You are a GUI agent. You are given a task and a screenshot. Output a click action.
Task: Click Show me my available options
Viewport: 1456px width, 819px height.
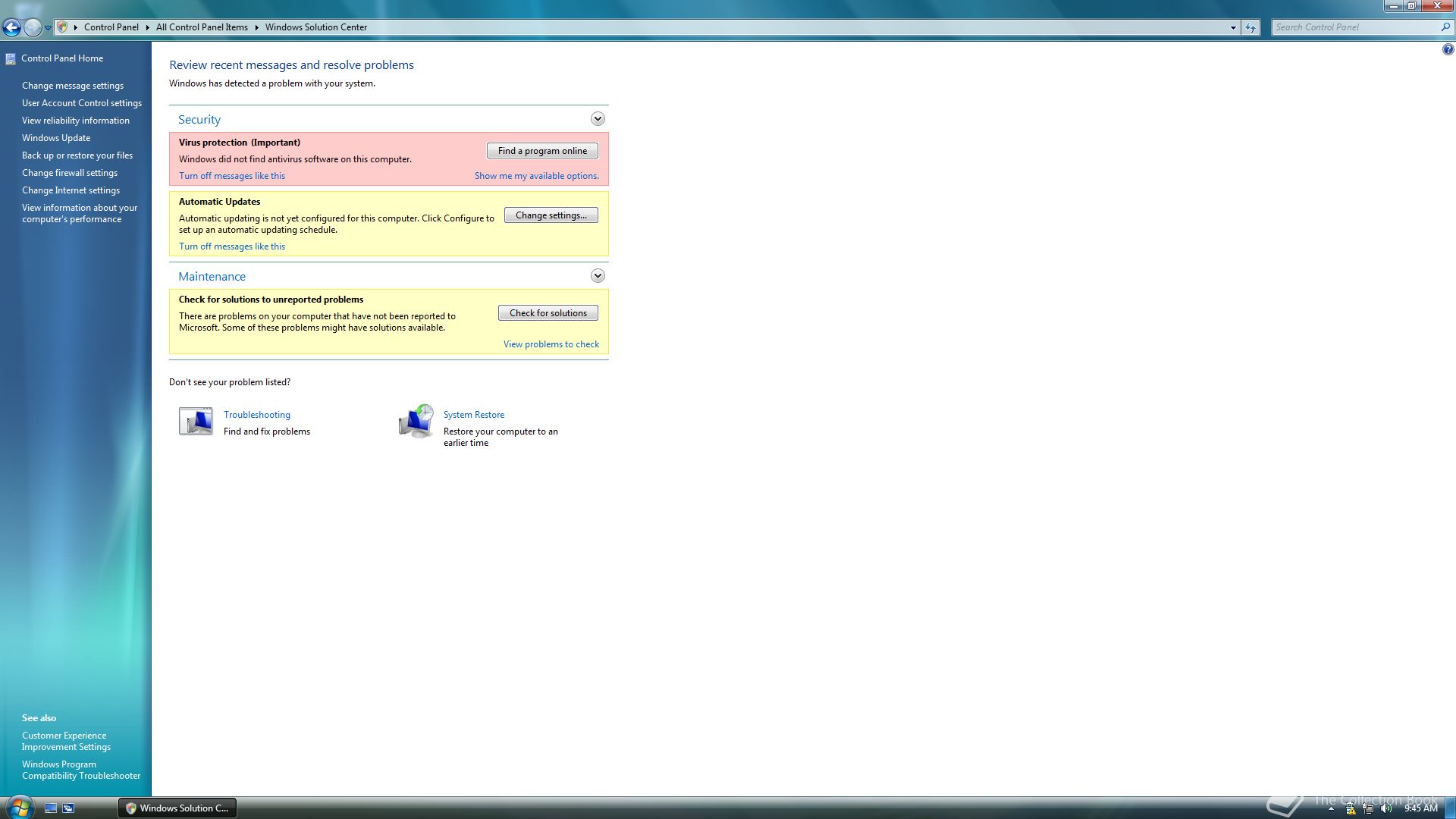537,176
